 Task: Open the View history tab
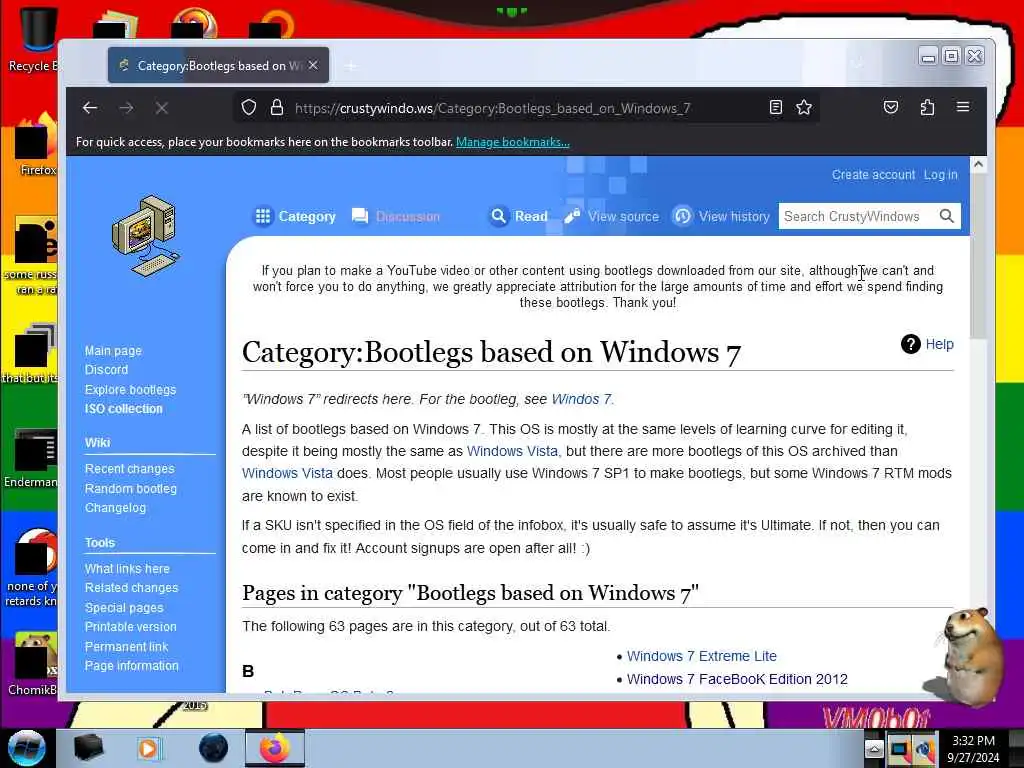(722, 216)
